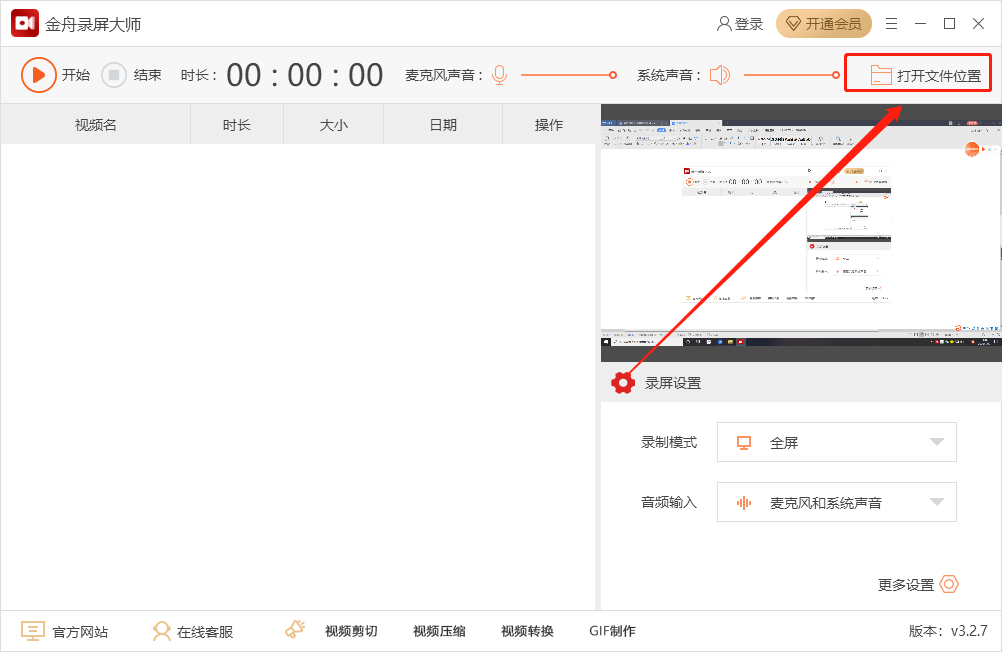Screen dimensions: 1002x652
Task: Open the 视频剪切 tool
Action: pyautogui.click(x=351, y=632)
